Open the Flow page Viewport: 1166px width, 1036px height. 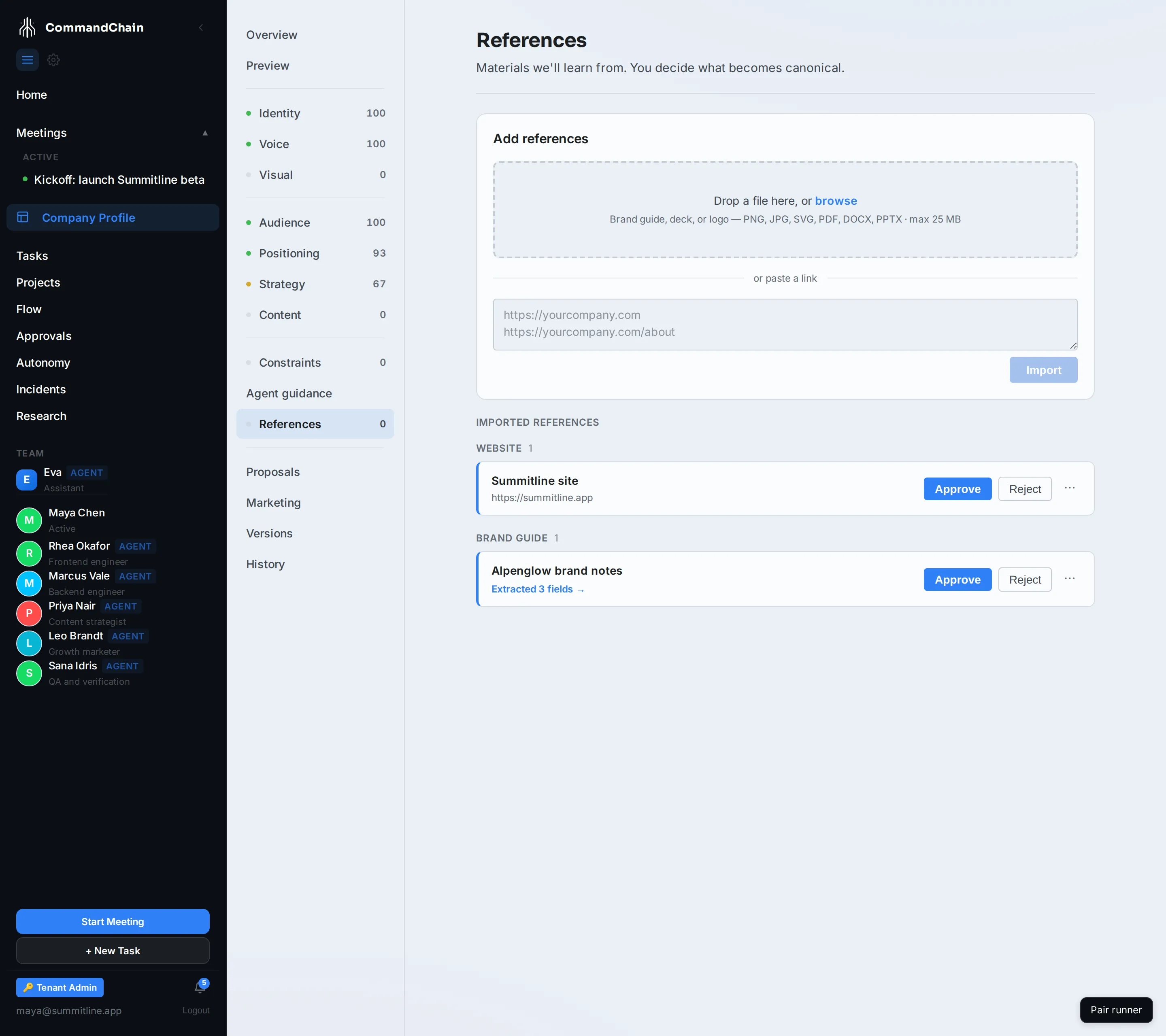(28, 309)
